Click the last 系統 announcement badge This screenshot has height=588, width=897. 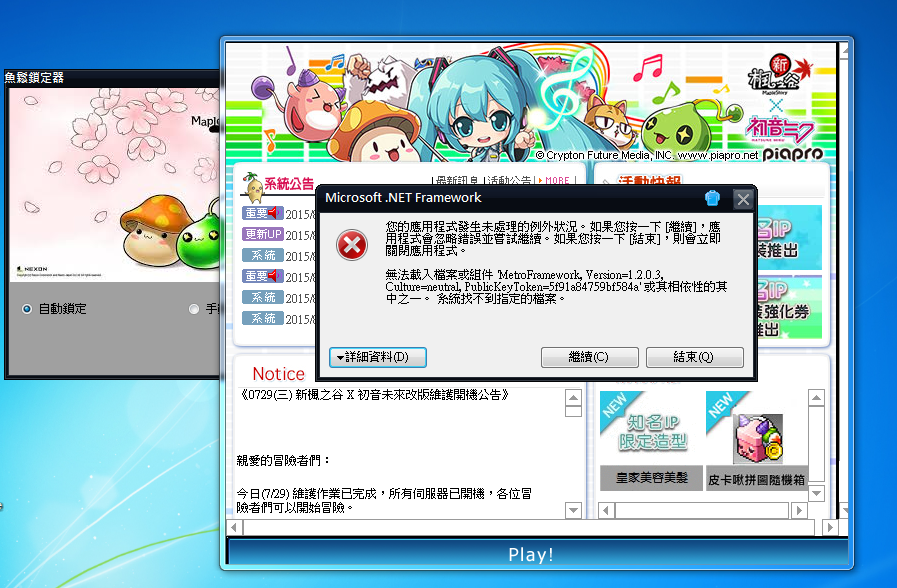pos(263,318)
